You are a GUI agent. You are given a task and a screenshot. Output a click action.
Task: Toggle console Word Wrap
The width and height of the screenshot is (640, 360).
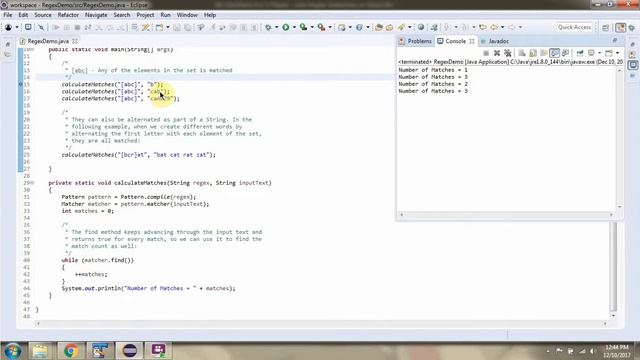click(x=544, y=53)
